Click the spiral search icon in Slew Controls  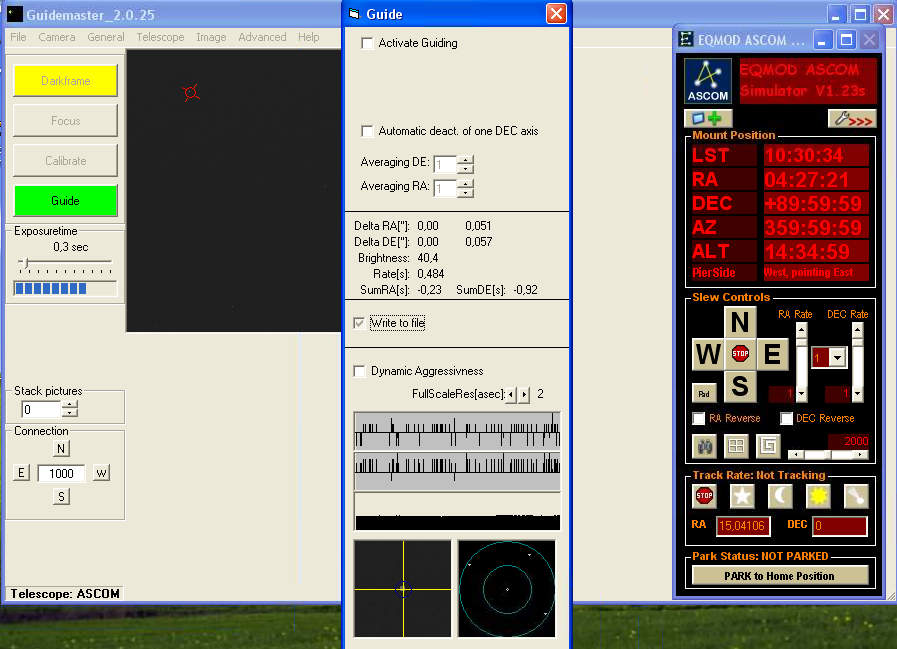768,446
